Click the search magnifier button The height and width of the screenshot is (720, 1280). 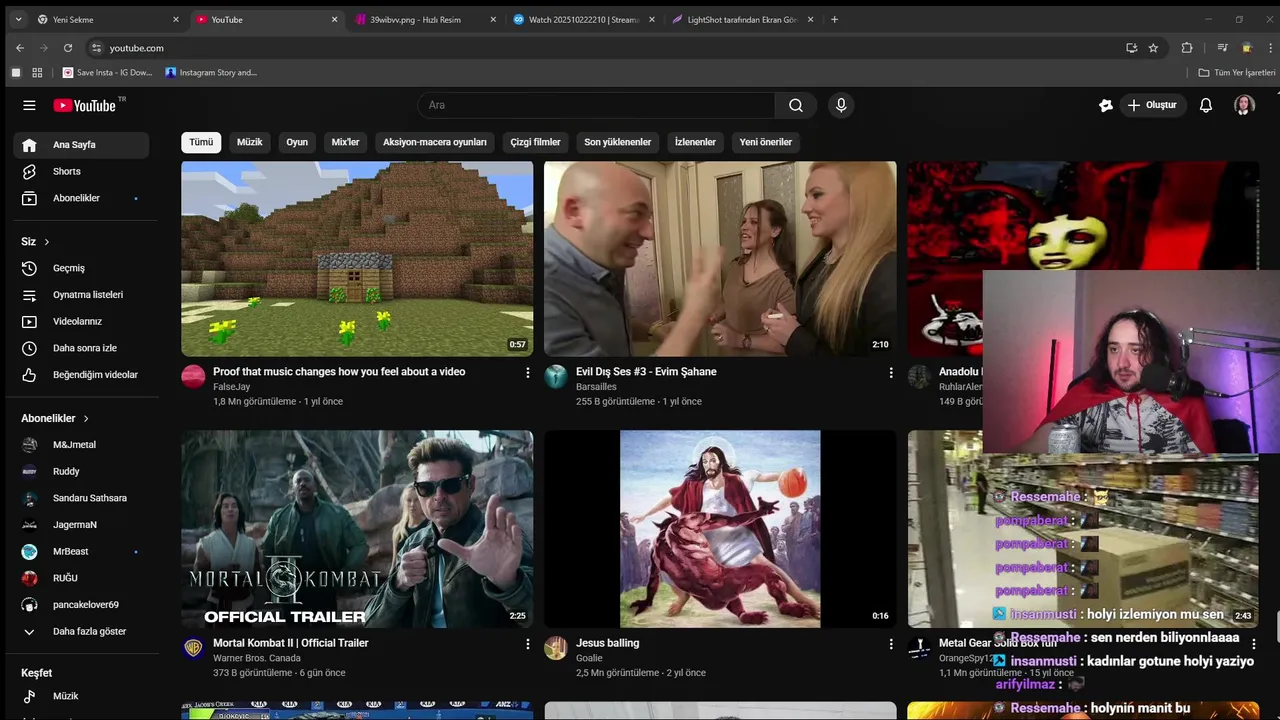[795, 105]
